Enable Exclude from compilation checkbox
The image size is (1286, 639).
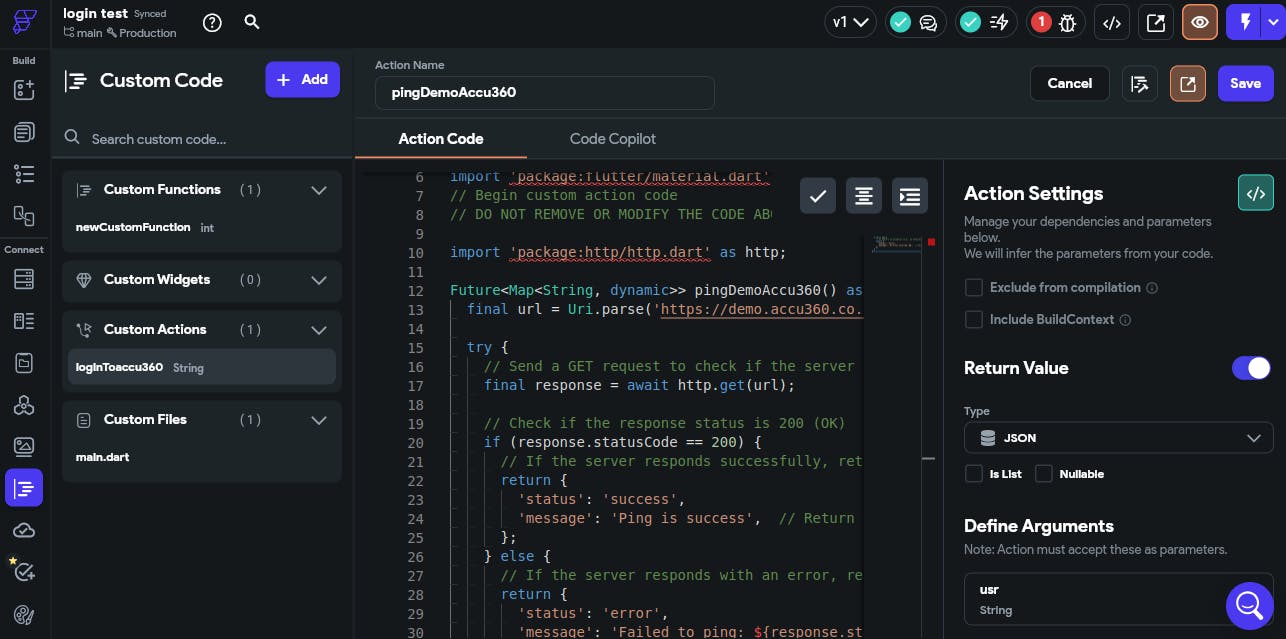point(973,288)
